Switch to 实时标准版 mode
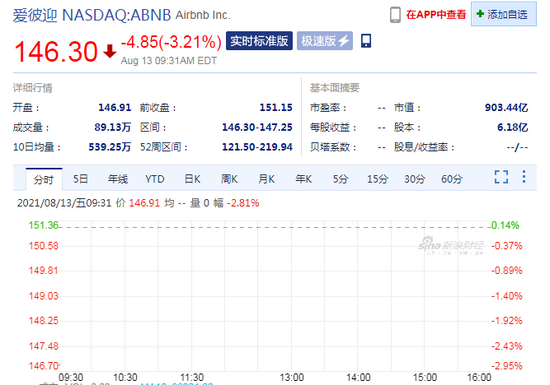 [259, 41]
